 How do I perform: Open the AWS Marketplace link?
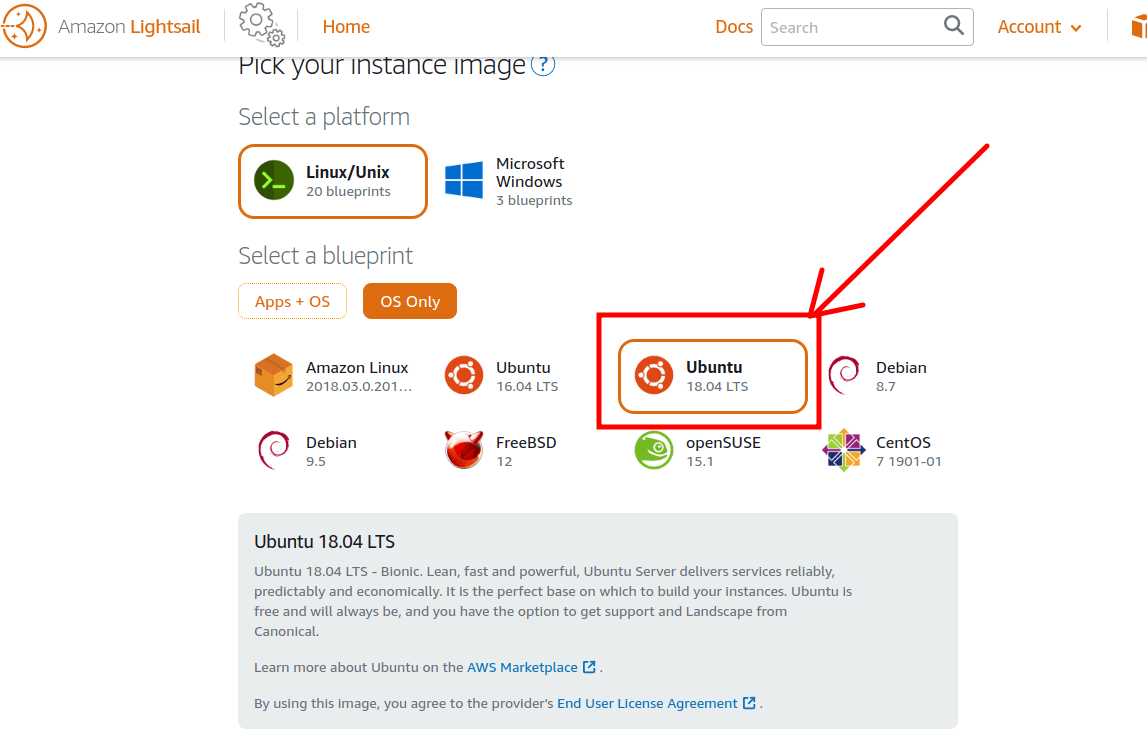tap(522, 667)
